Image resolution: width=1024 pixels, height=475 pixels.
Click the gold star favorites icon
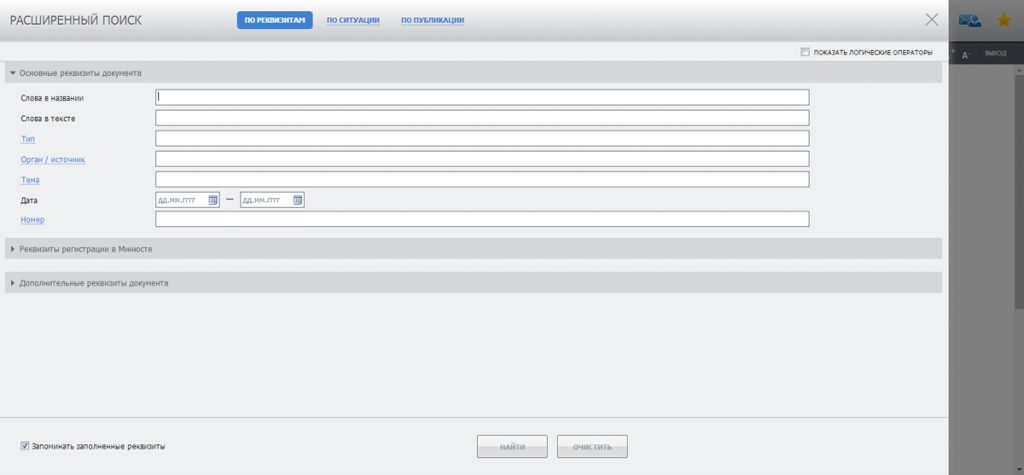[1004, 20]
